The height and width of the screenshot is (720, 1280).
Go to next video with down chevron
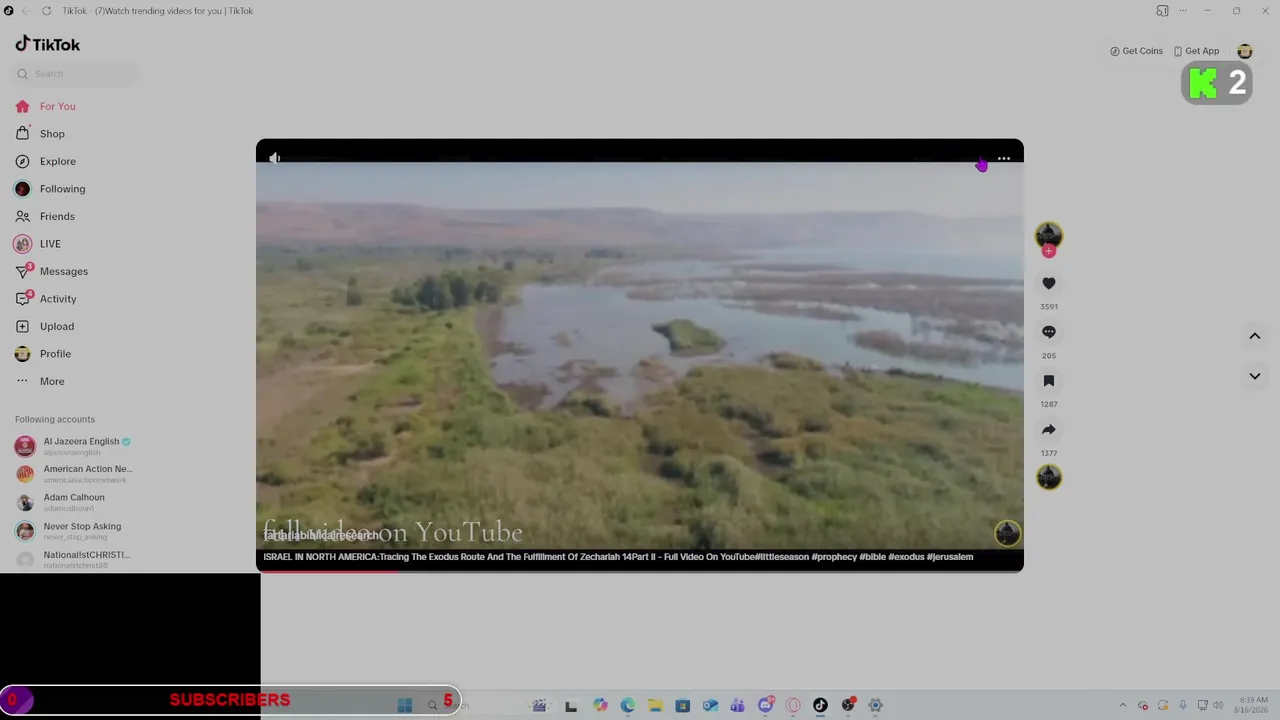click(x=1254, y=376)
